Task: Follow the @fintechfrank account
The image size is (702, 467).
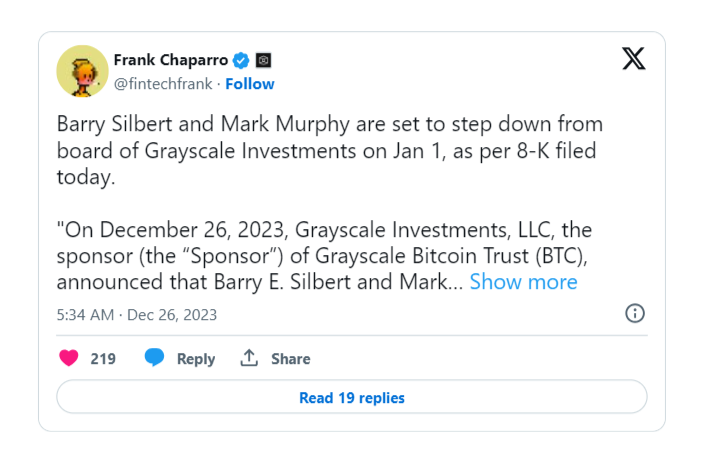Action: point(250,84)
